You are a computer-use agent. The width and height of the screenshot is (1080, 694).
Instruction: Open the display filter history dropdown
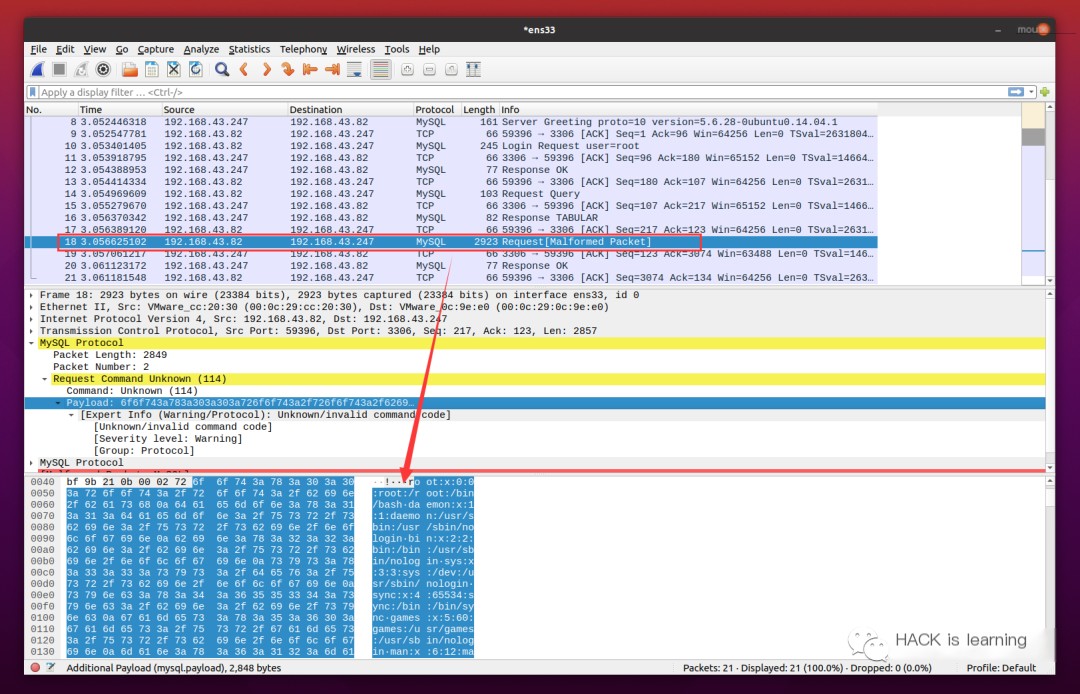pos(1031,92)
